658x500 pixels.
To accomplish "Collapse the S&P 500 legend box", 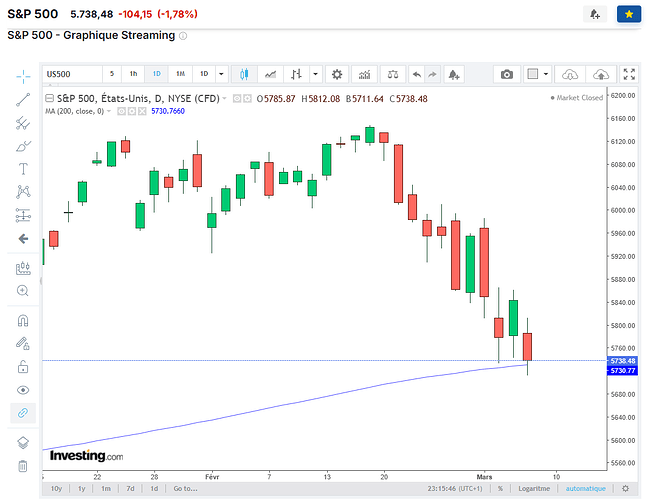I will (50, 99).
